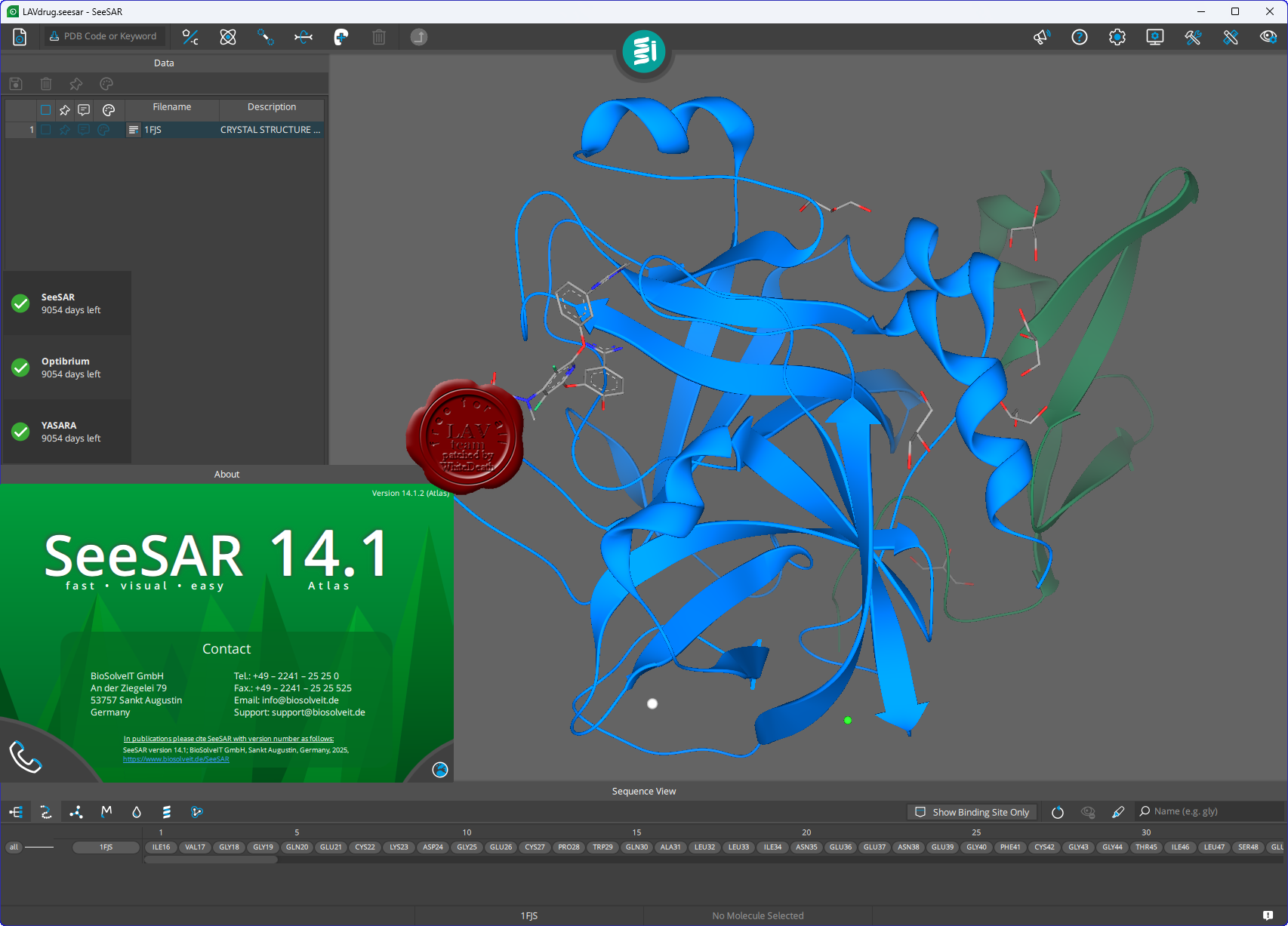Click the circular refresh arrow in Sequence View
The width and height of the screenshot is (1288, 926).
(x=1058, y=812)
